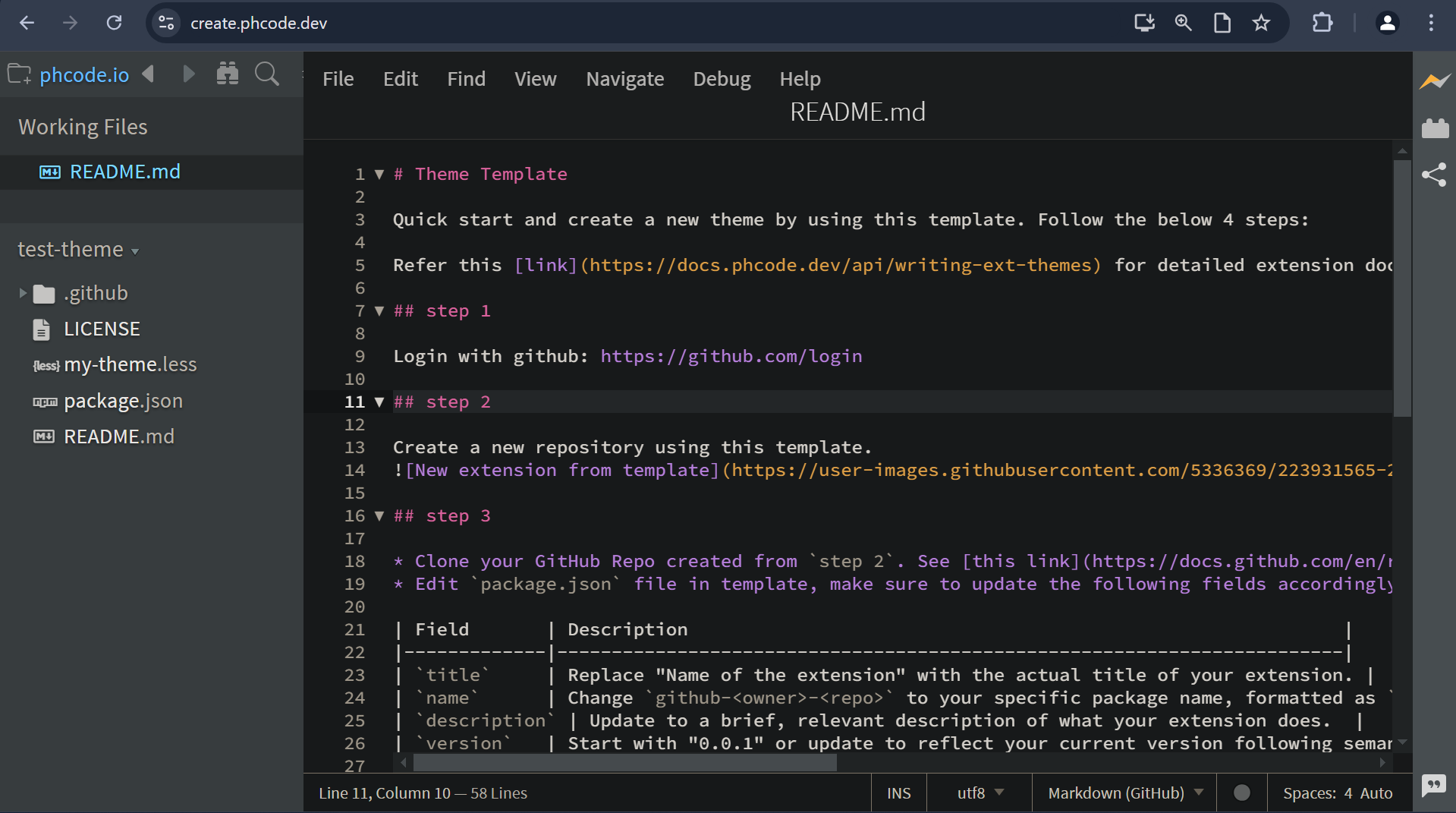The width and height of the screenshot is (1456, 813).
Task: Click line number 21 in the gutter
Action: (x=354, y=629)
